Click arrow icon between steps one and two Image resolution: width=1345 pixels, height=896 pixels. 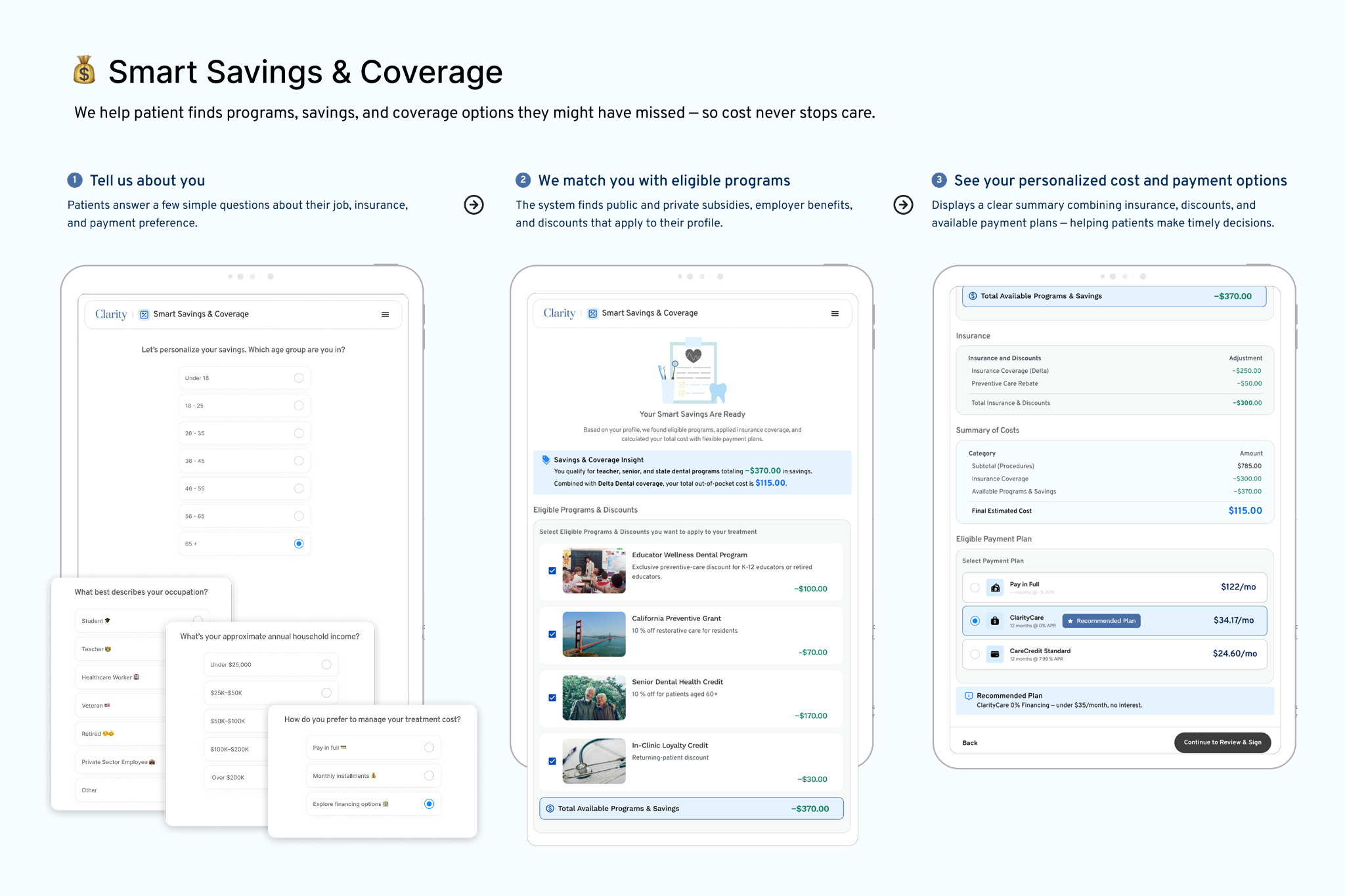pos(474,205)
